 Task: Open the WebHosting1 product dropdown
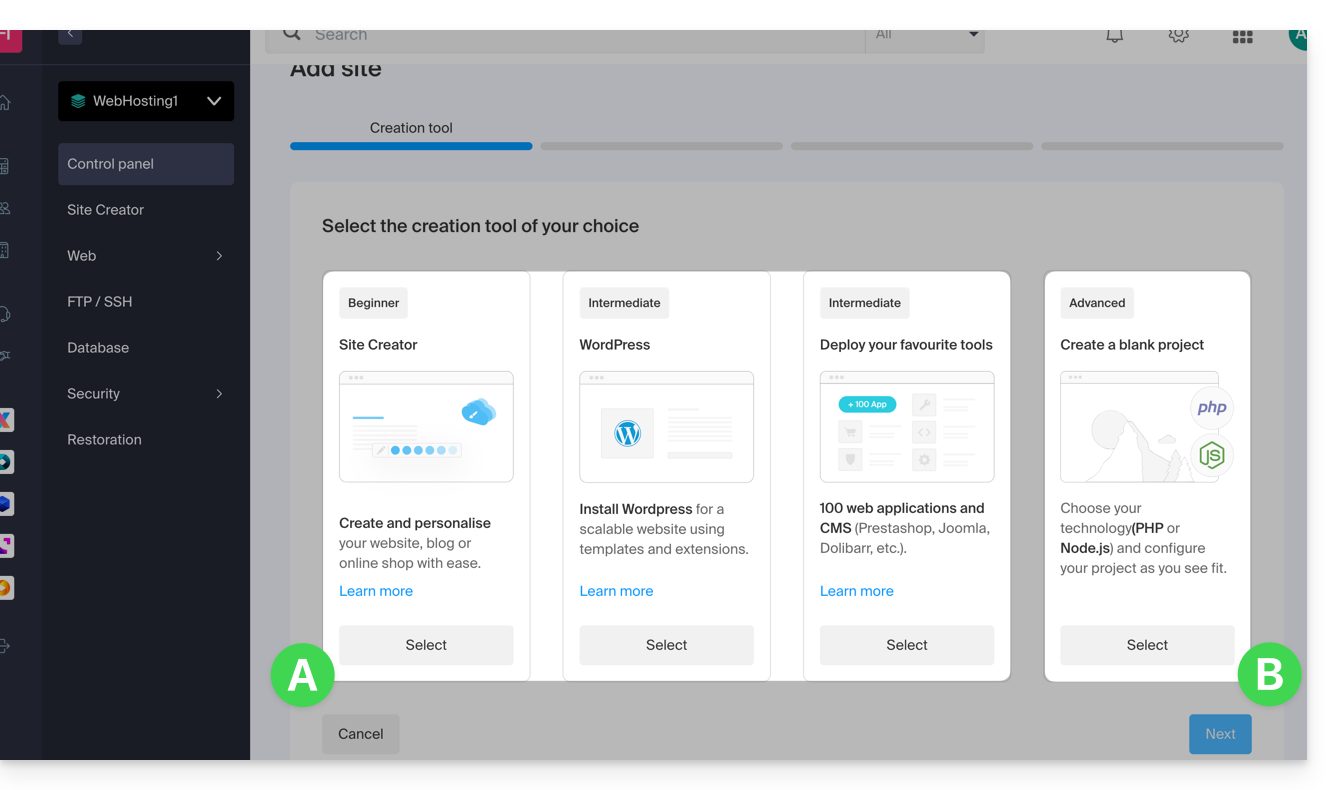click(x=146, y=101)
